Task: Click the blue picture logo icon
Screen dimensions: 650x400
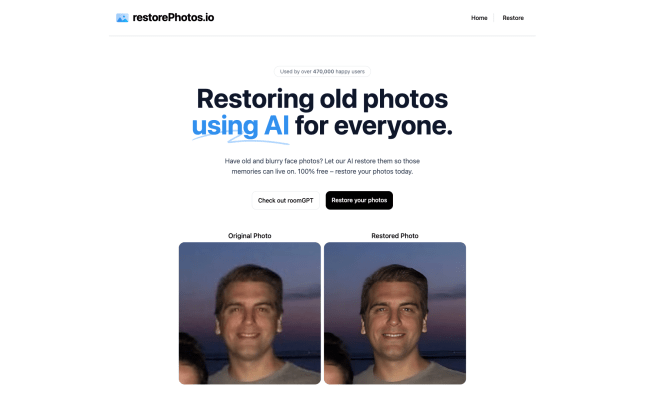Action: tap(122, 18)
